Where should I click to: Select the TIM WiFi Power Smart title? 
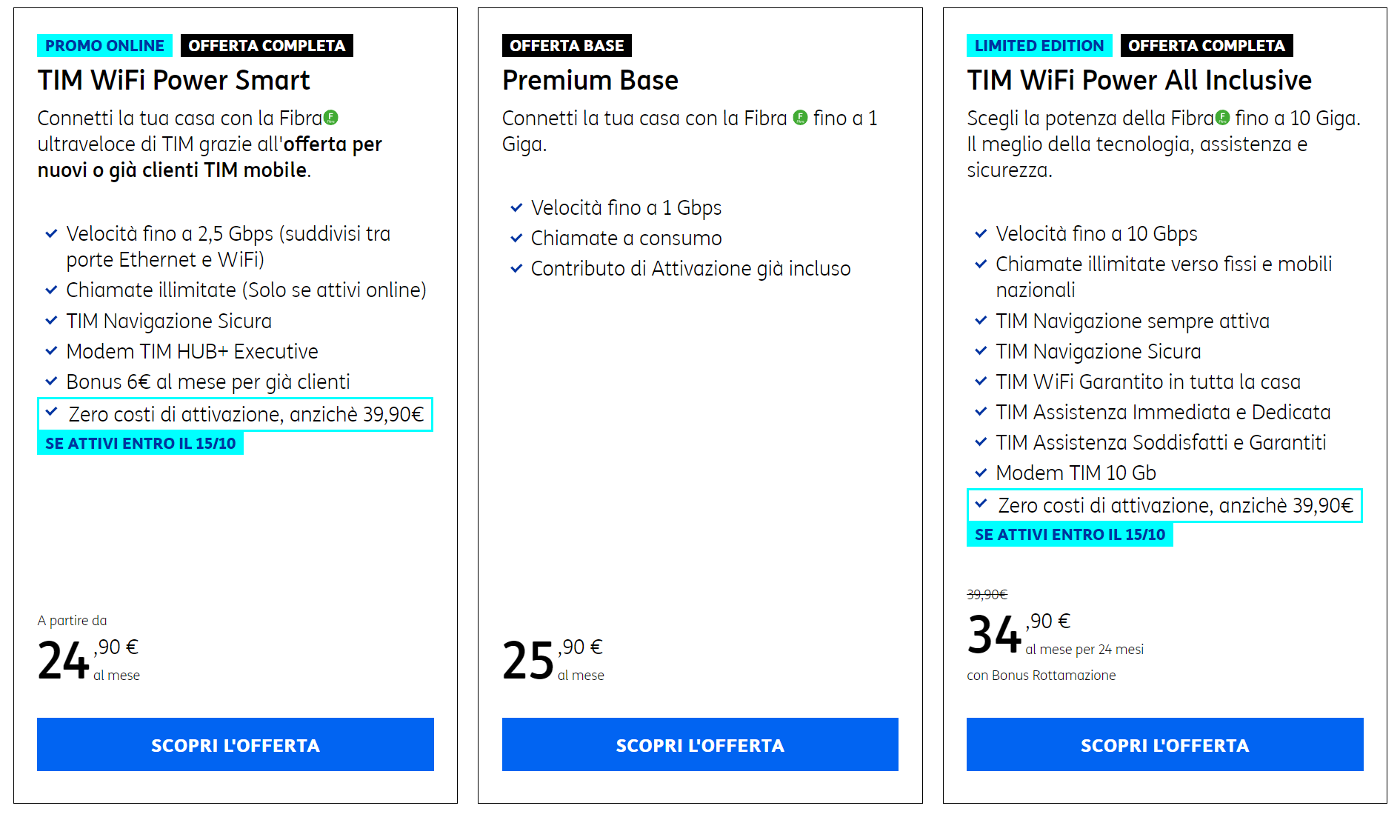tap(174, 80)
